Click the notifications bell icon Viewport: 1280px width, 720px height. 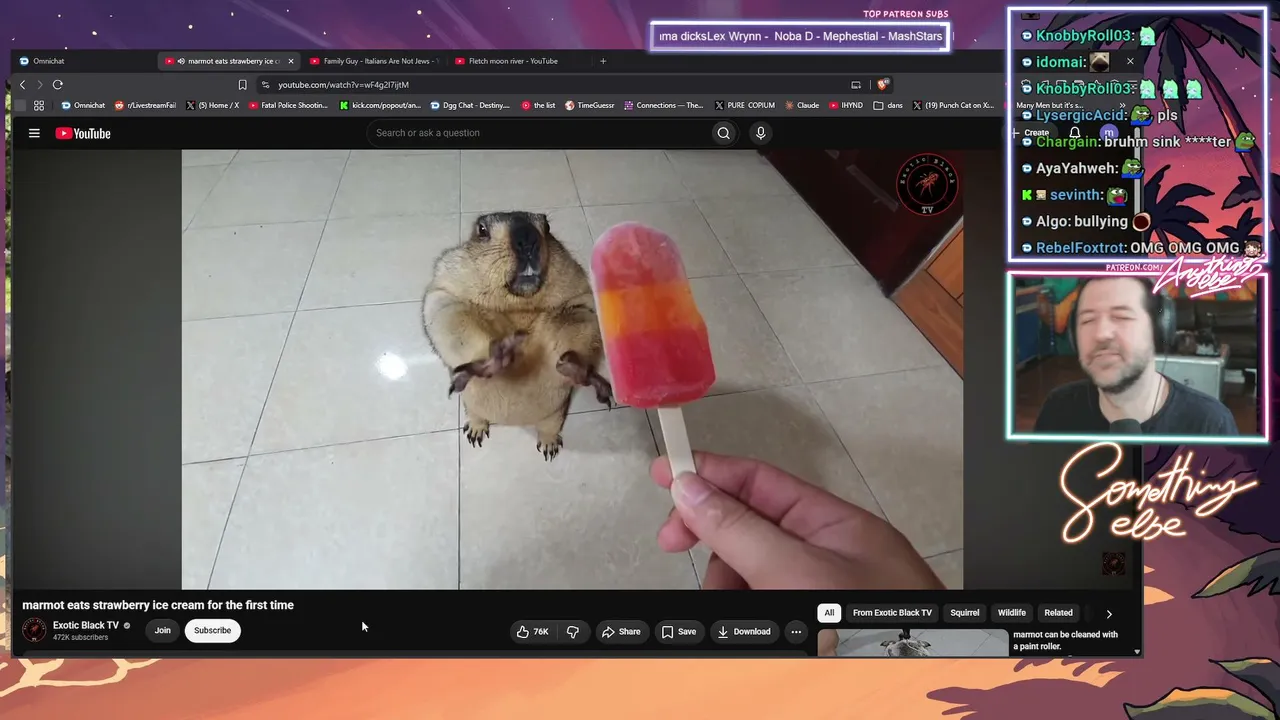pyautogui.click(x=1075, y=133)
